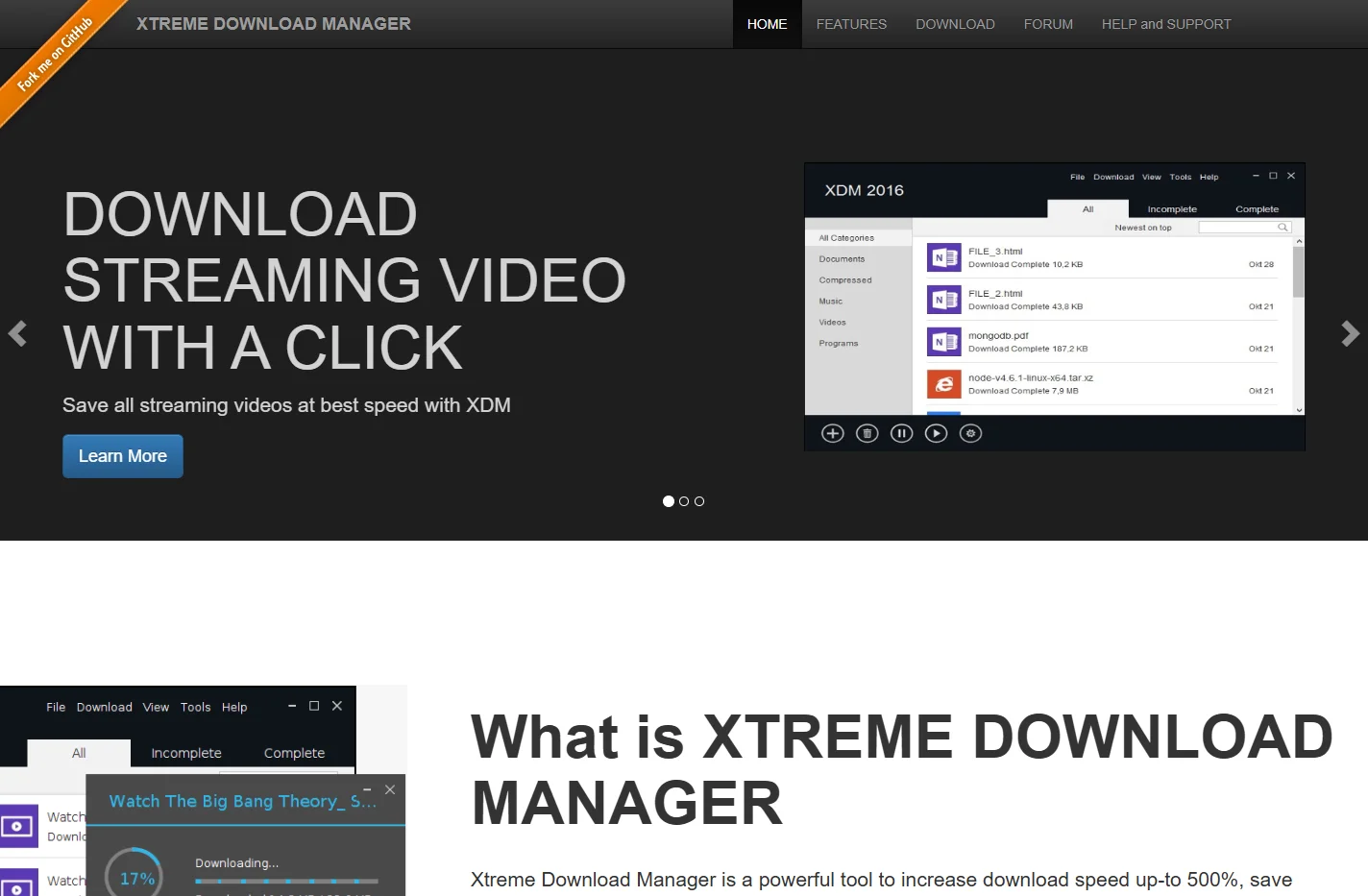This screenshot has width=1368, height=896.
Task: Select the second carousel indicator dot
Action: point(684,501)
